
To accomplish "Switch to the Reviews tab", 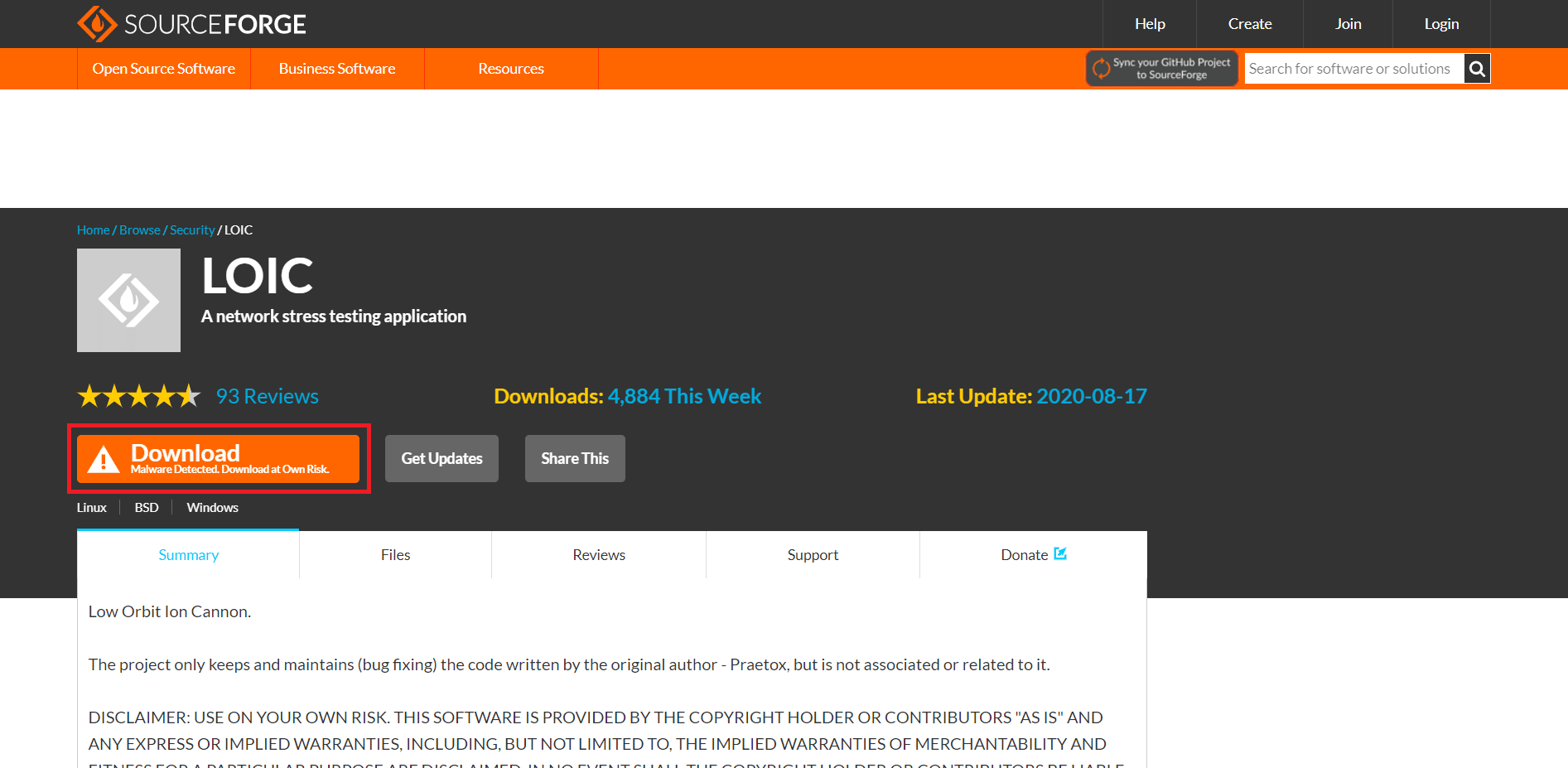I will (x=599, y=554).
